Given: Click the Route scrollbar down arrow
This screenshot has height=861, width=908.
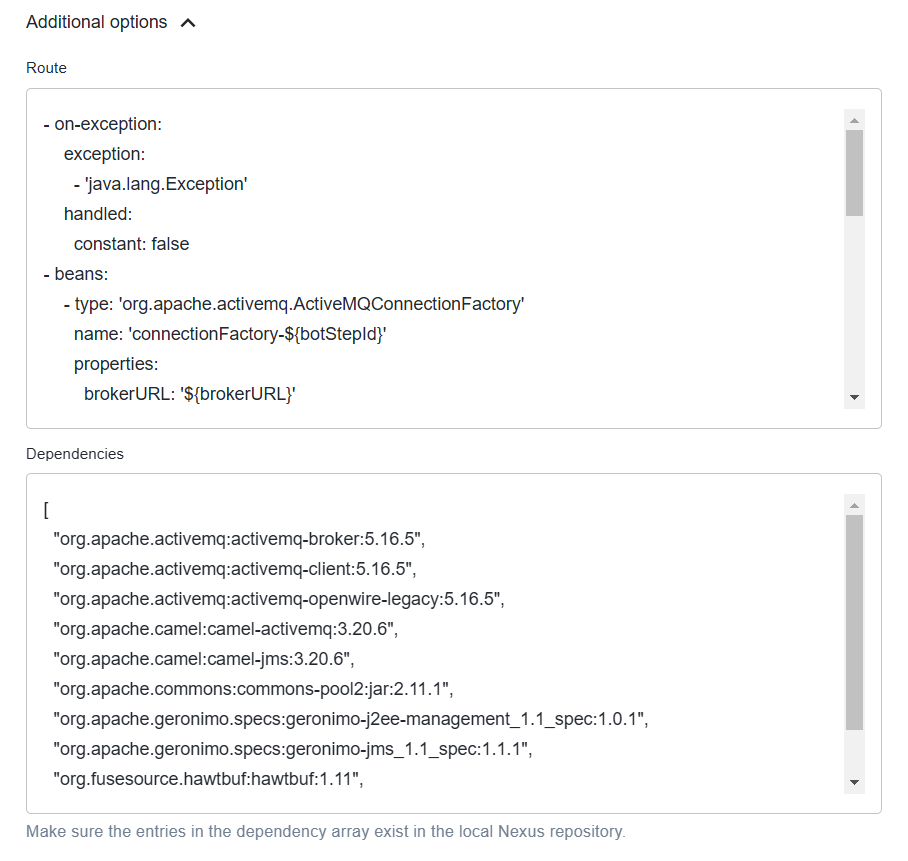Looking at the screenshot, I should point(854,397).
